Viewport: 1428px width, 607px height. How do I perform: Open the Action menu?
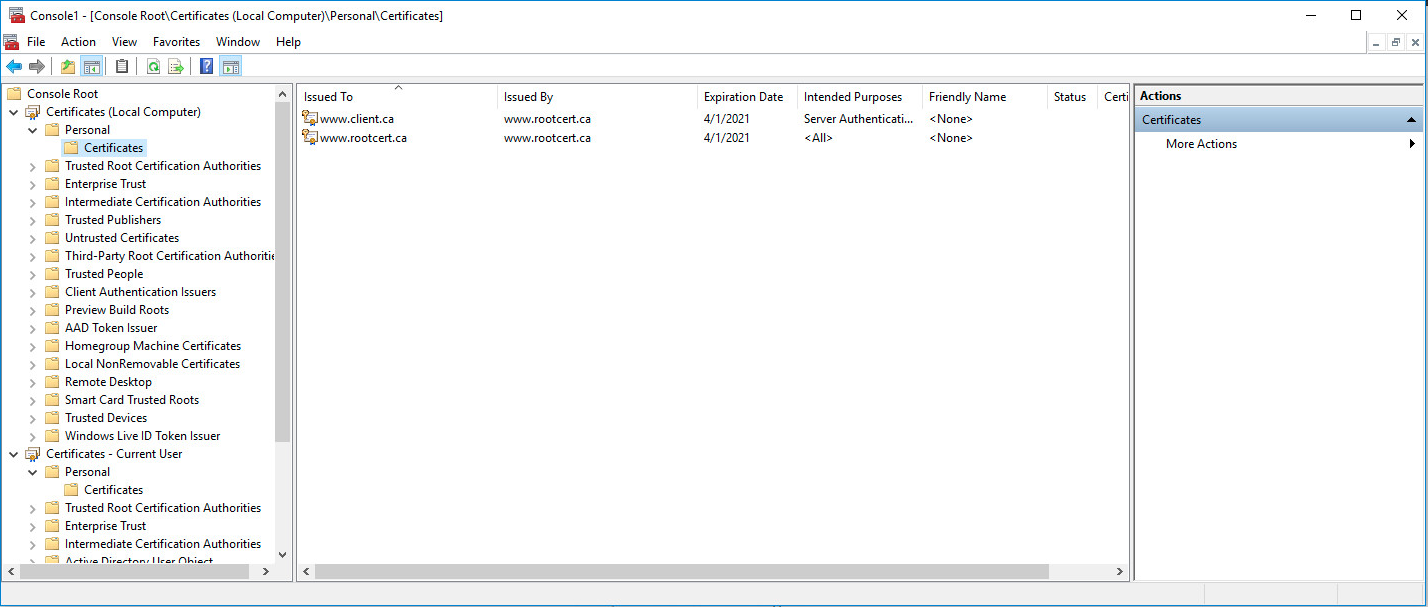point(78,42)
